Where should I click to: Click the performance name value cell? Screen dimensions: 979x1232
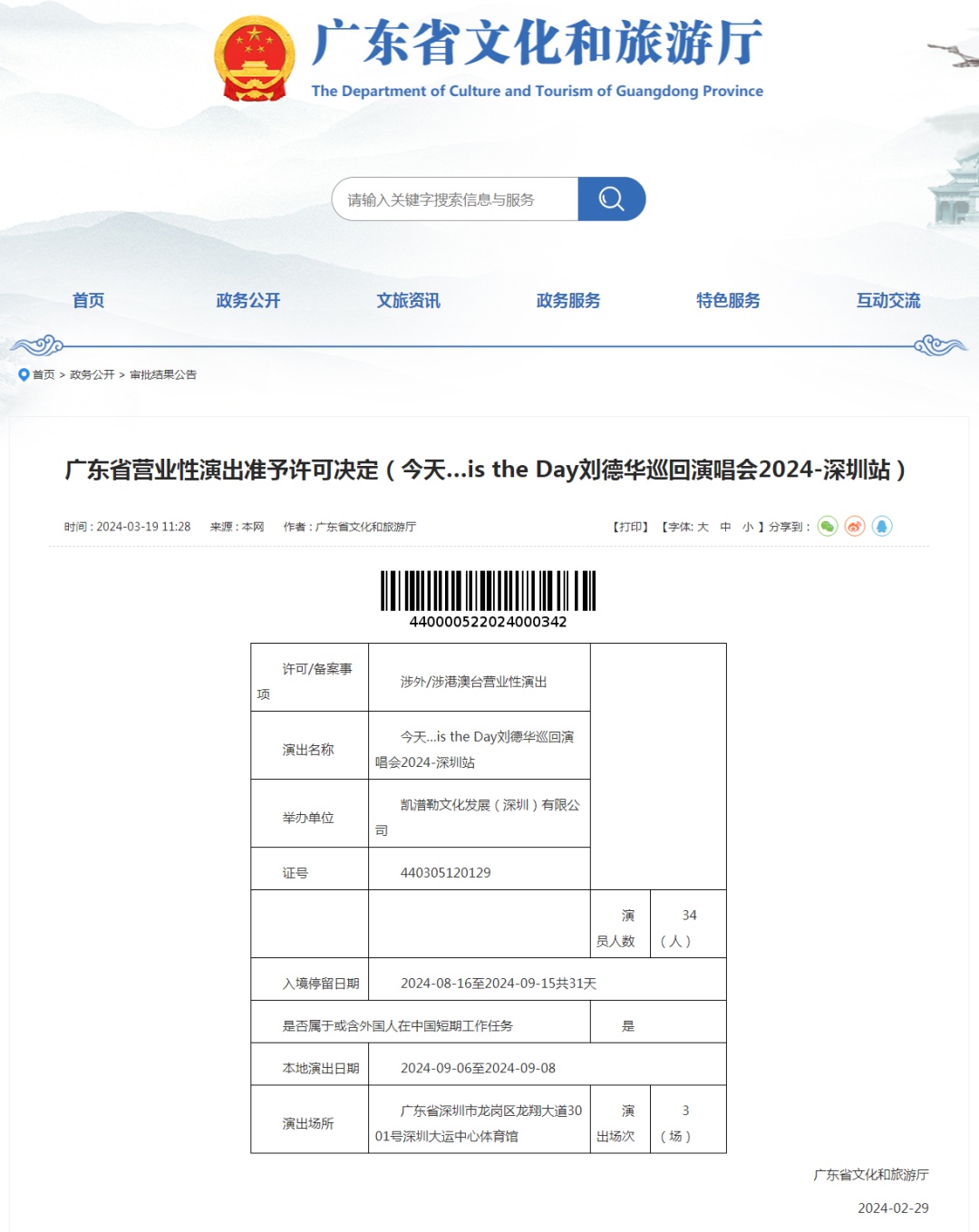(x=480, y=745)
